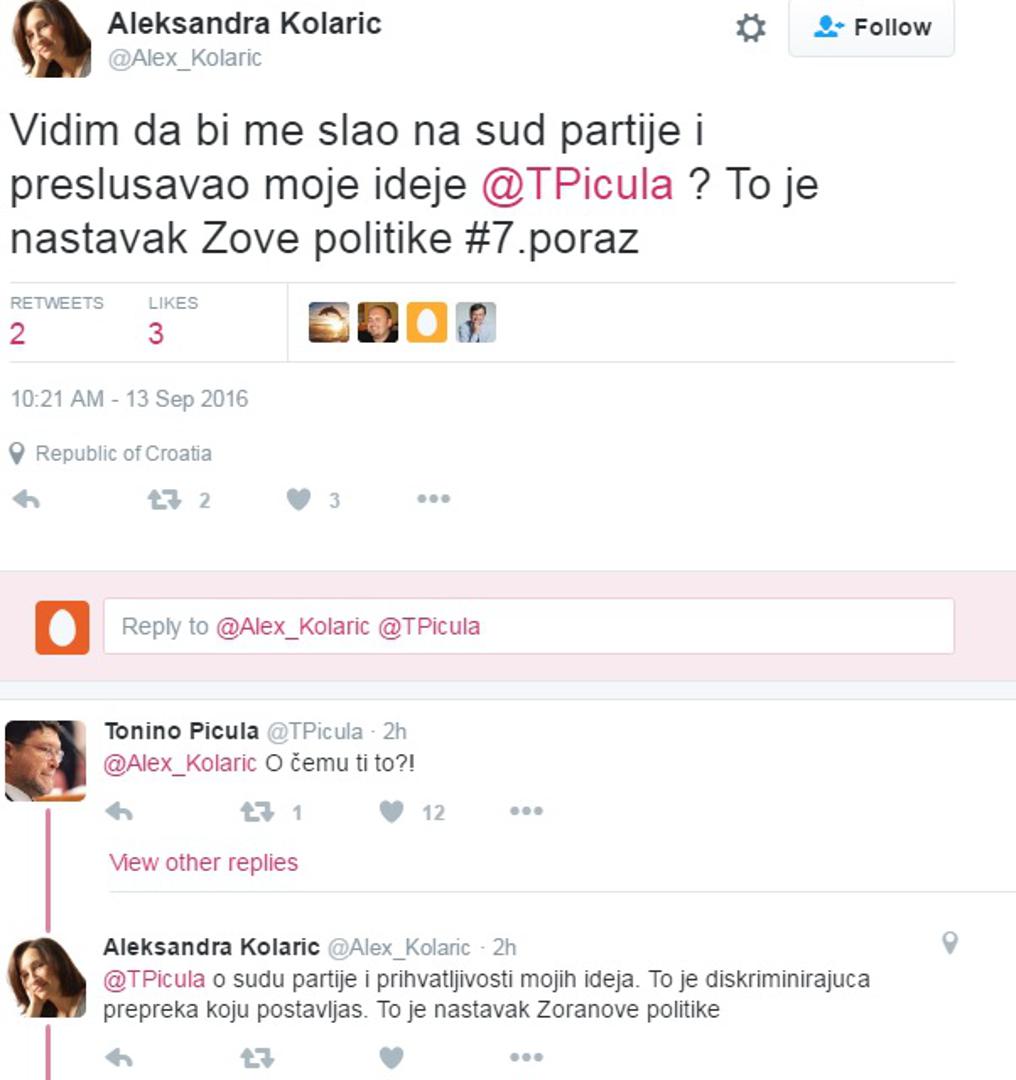The image size is (1016, 1080).
Task: Open more options on the main tweet
Action: [433, 499]
